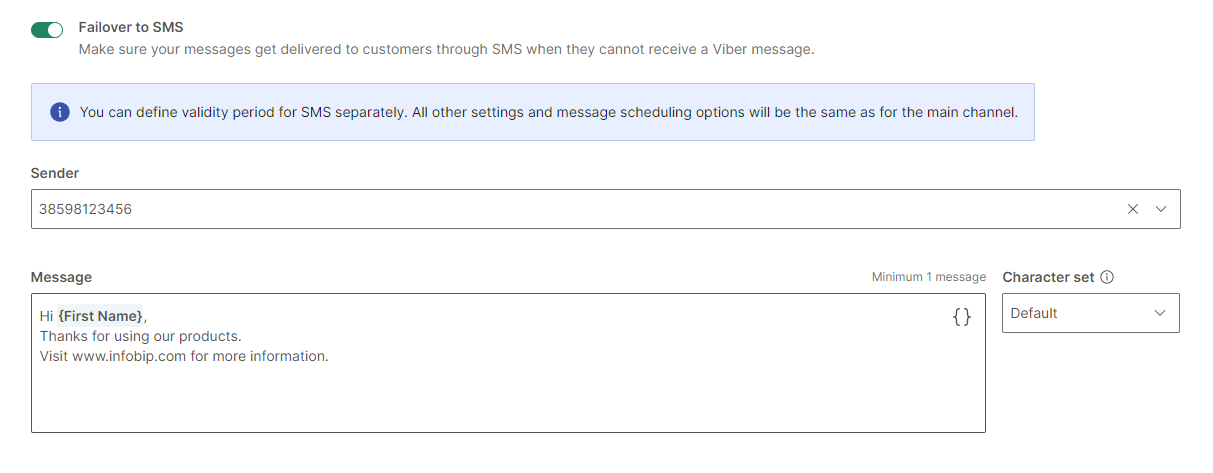This screenshot has width=1213, height=473.
Task: Click the blue info icon in the banner
Action: [x=60, y=112]
